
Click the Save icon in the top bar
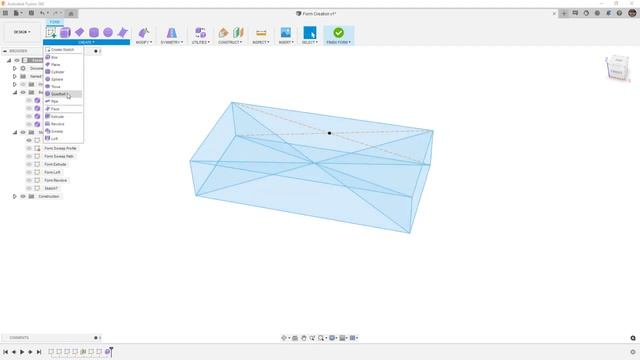coord(31,13)
